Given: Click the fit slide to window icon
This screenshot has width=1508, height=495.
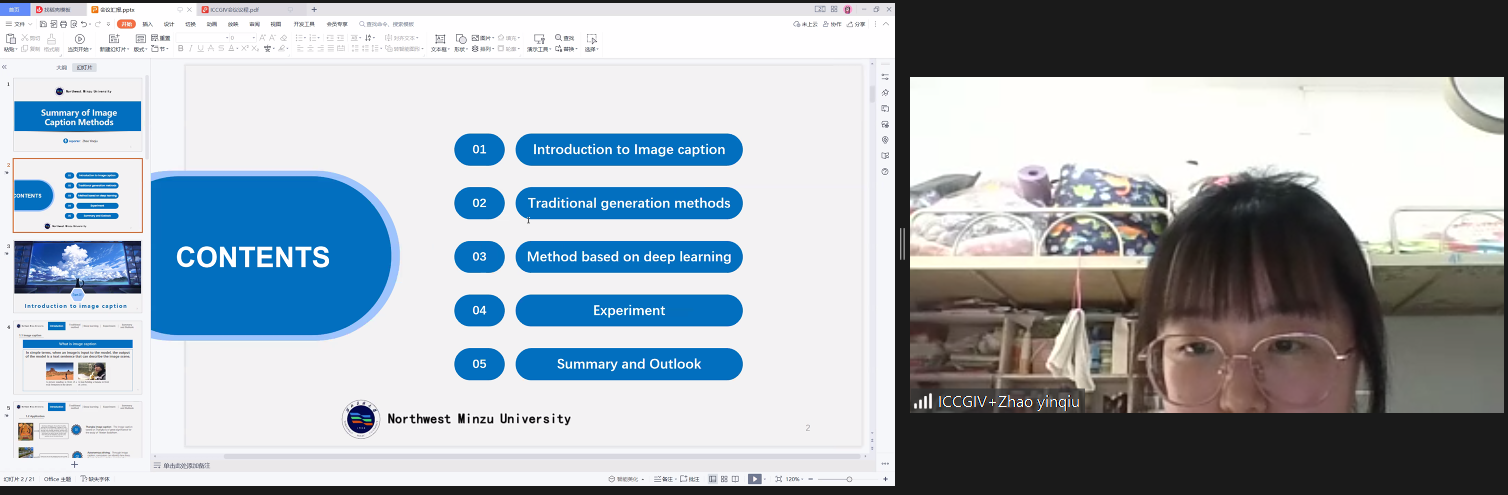Looking at the screenshot, I should pos(779,479).
